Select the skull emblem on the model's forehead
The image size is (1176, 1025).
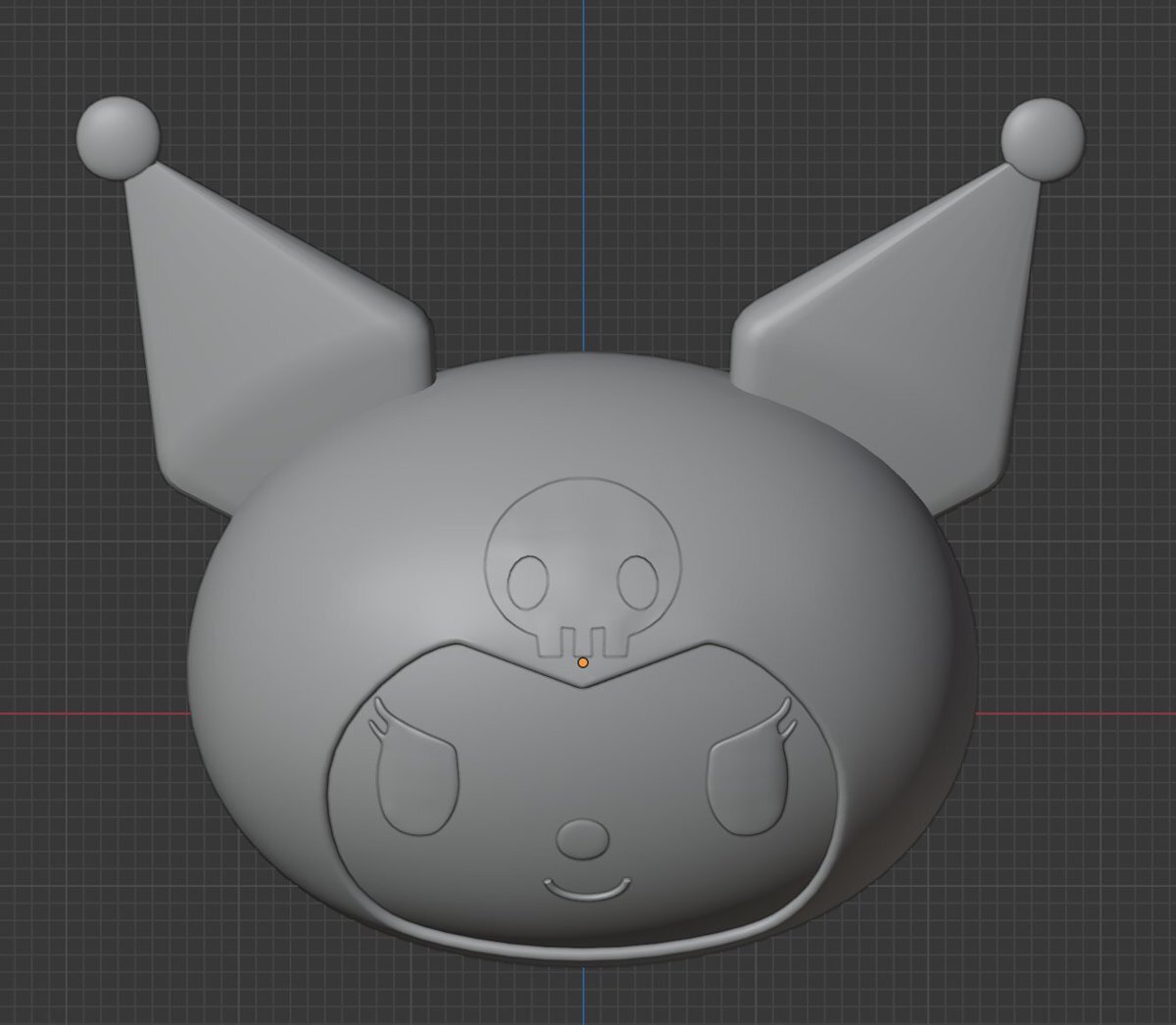(583, 567)
